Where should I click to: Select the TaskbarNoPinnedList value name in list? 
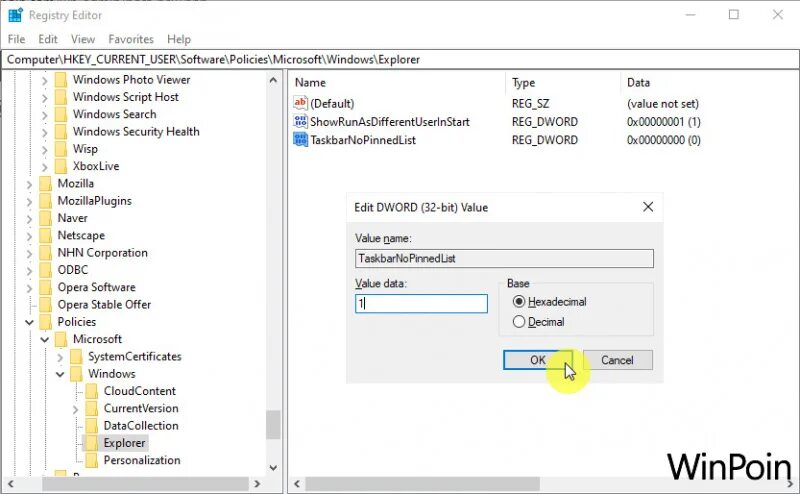coord(363,140)
